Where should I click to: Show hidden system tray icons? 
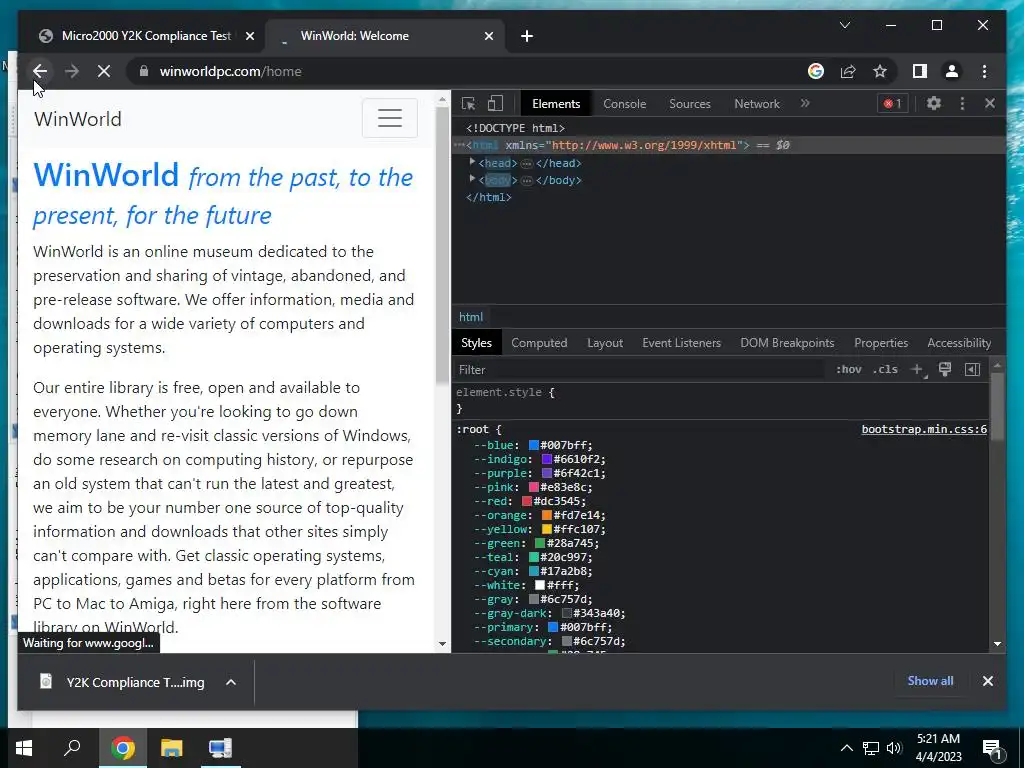coord(846,748)
